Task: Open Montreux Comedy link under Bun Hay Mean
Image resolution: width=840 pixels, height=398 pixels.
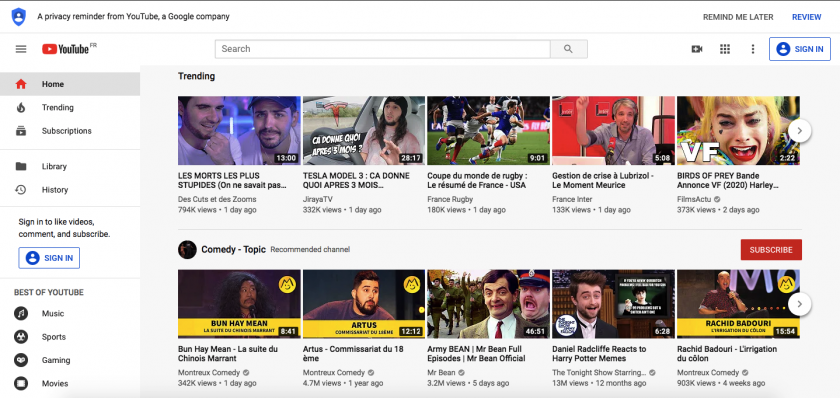Action: [x=209, y=372]
